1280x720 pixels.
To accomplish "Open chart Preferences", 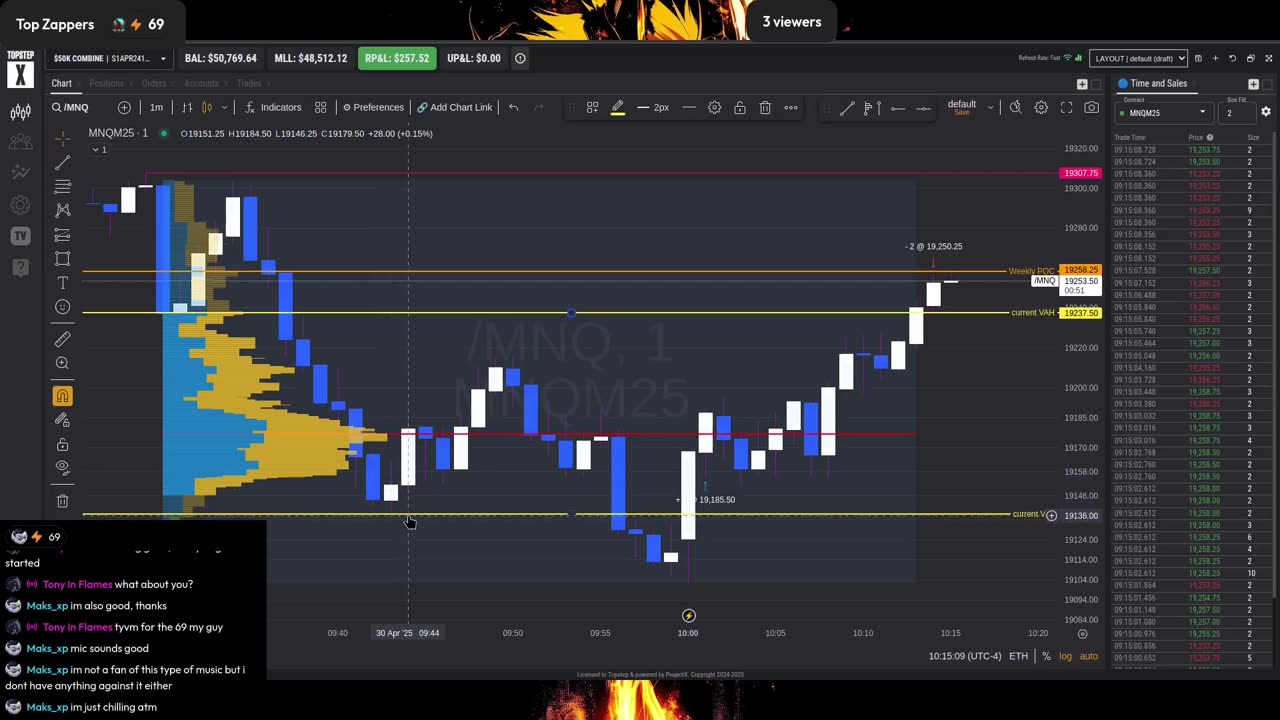I will pyautogui.click(x=373, y=107).
